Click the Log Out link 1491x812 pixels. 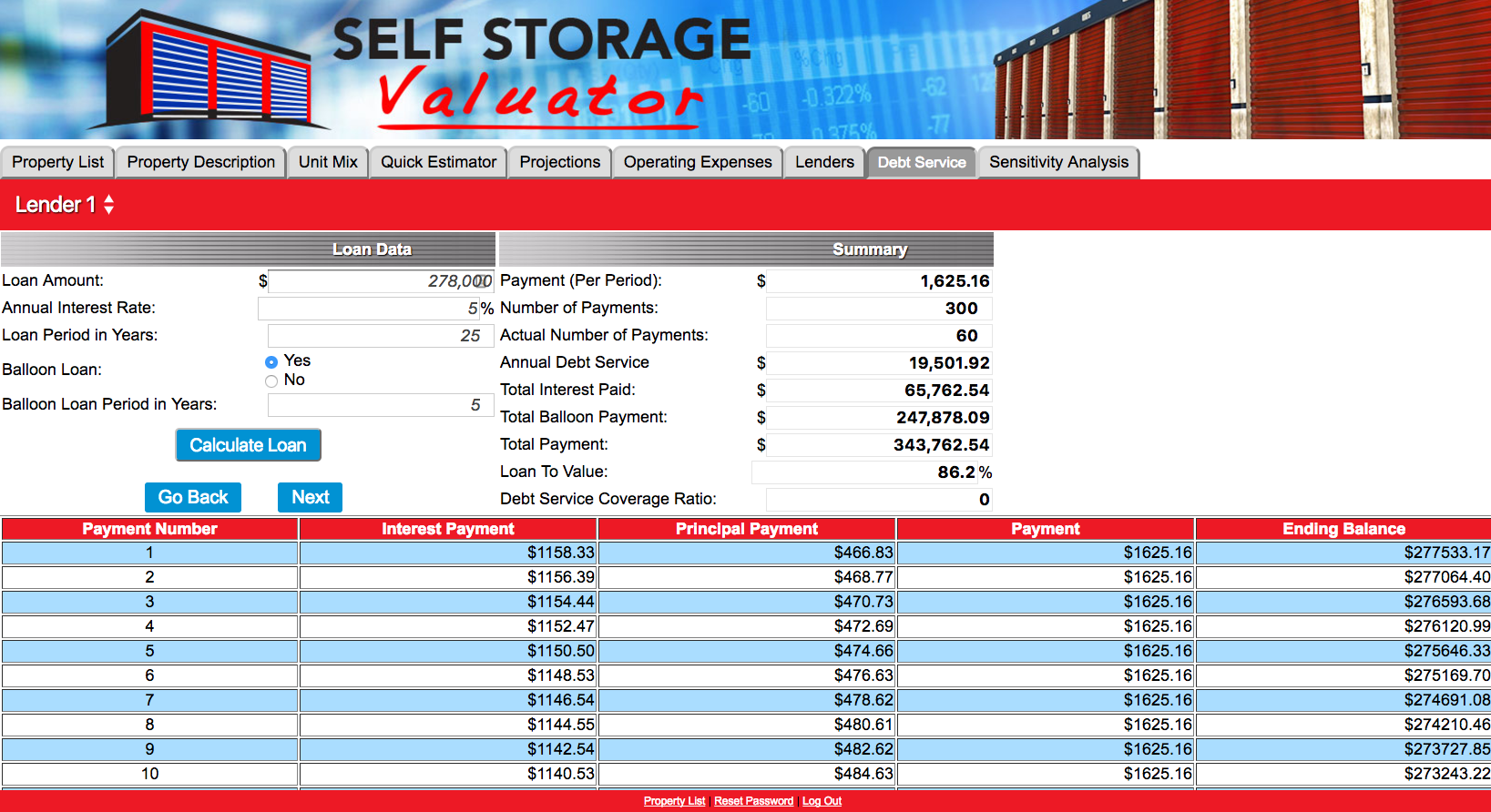822,801
